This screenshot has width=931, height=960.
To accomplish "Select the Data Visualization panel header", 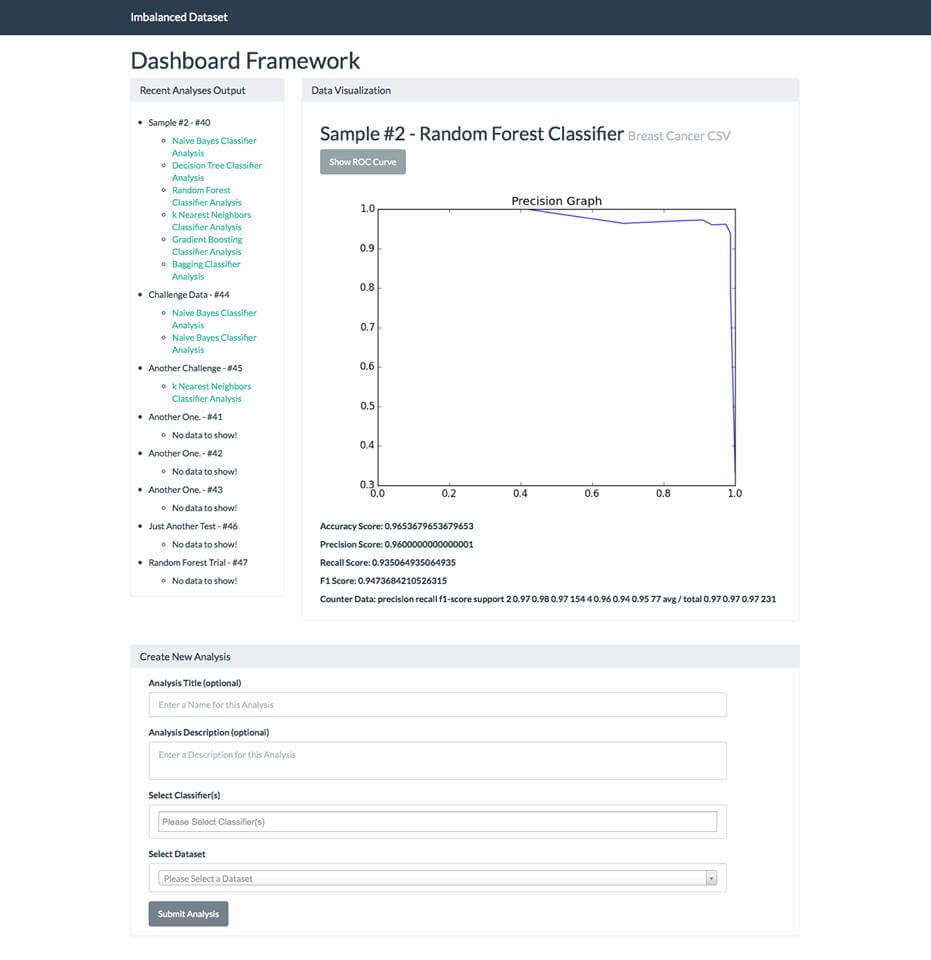I will point(351,90).
